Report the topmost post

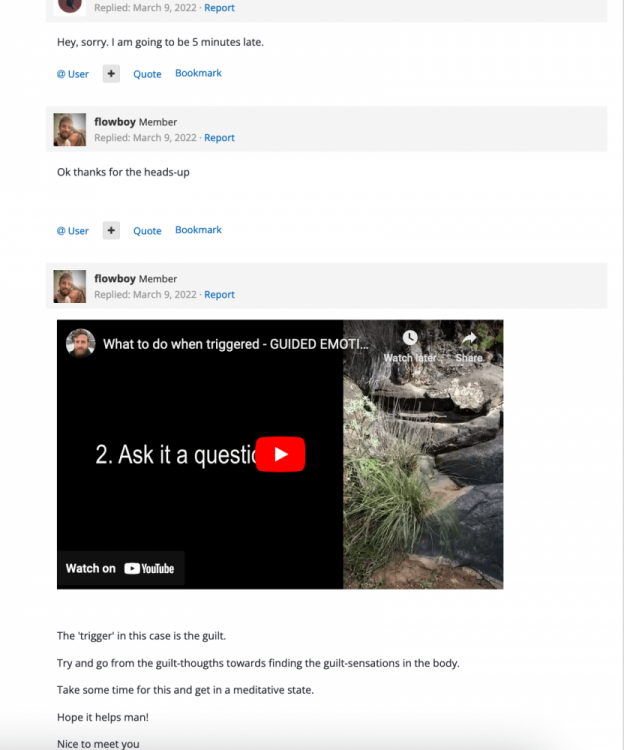click(x=219, y=8)
